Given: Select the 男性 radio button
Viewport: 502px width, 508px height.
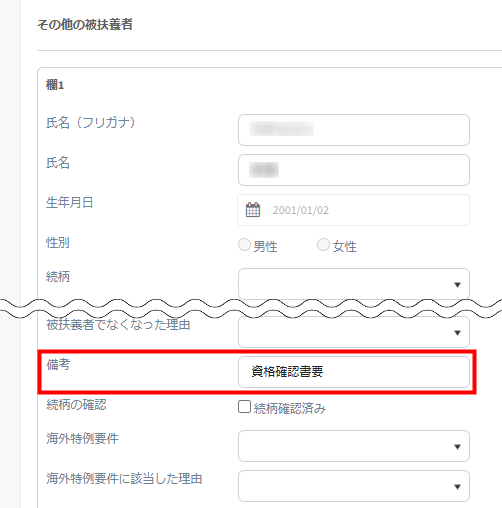Looking at the screenshot, I should [x=244, y=244].
